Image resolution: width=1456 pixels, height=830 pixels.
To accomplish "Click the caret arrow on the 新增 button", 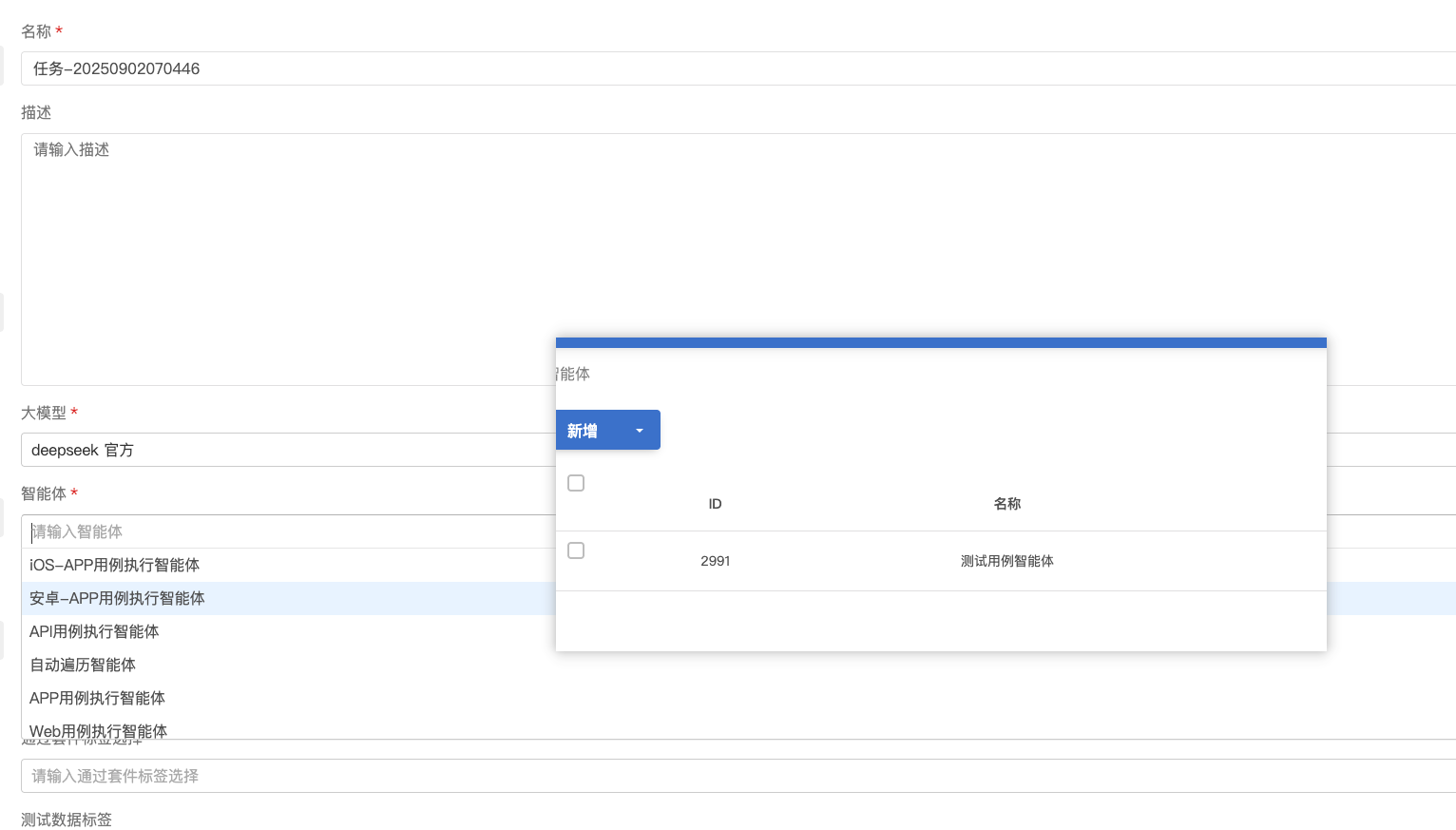I will 640,431.
